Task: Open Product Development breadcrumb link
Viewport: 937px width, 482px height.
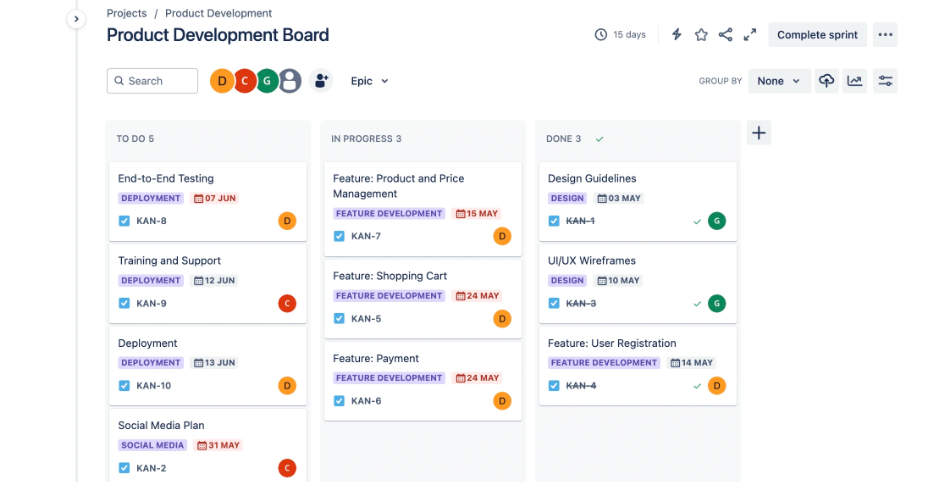Action: coord(218,13)
